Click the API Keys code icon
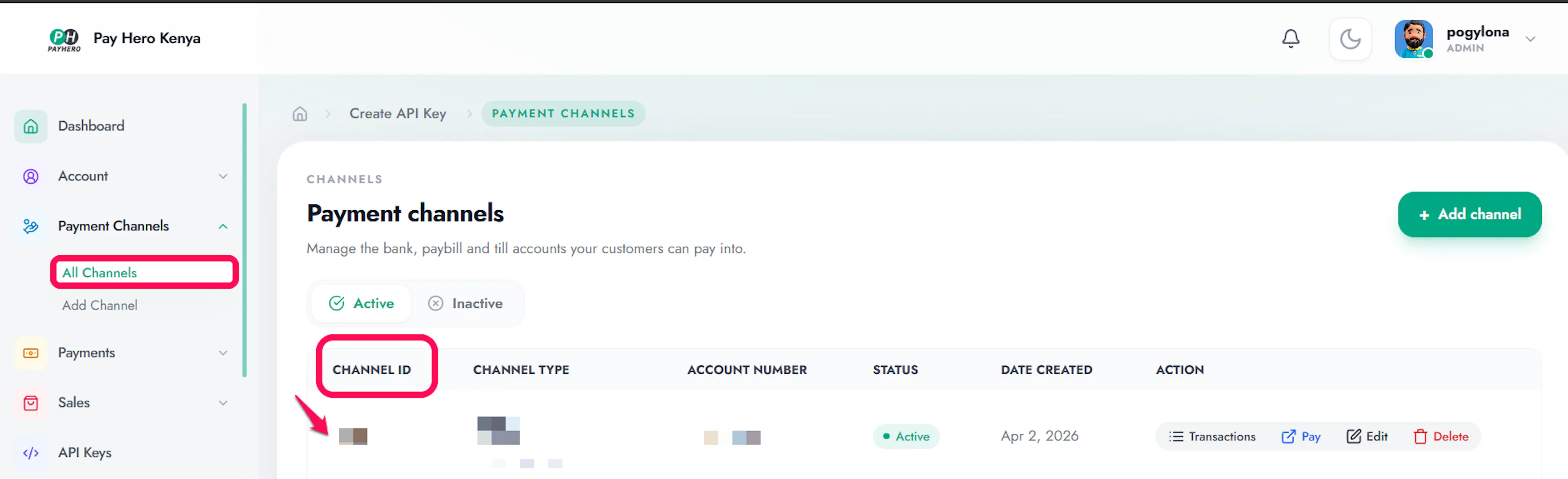Image resolution: width=1568 pixels, height=479 pixels. pos(31,452)
